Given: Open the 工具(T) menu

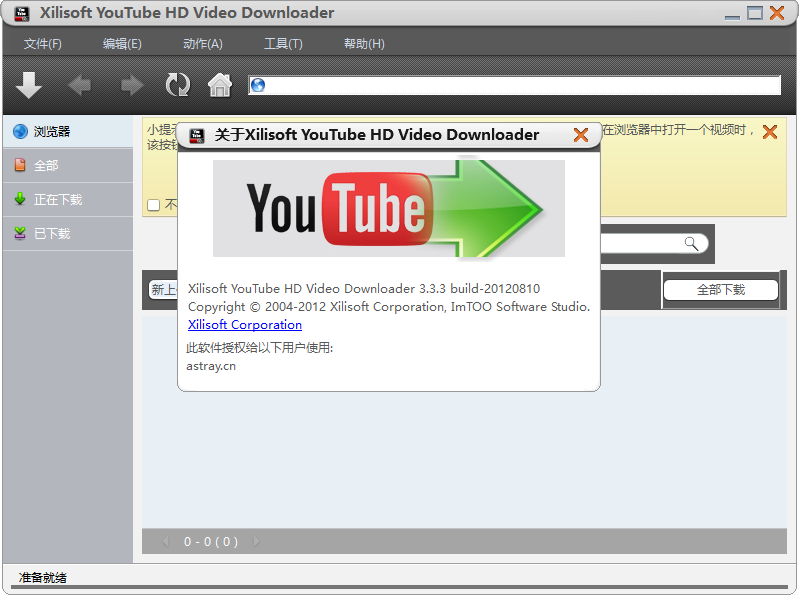Looking at the screenshot, I should tap(283, 44).
